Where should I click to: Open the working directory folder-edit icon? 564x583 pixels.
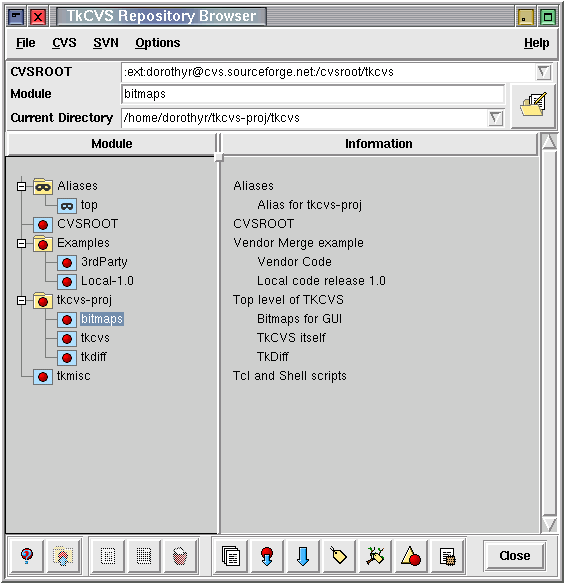533,106
